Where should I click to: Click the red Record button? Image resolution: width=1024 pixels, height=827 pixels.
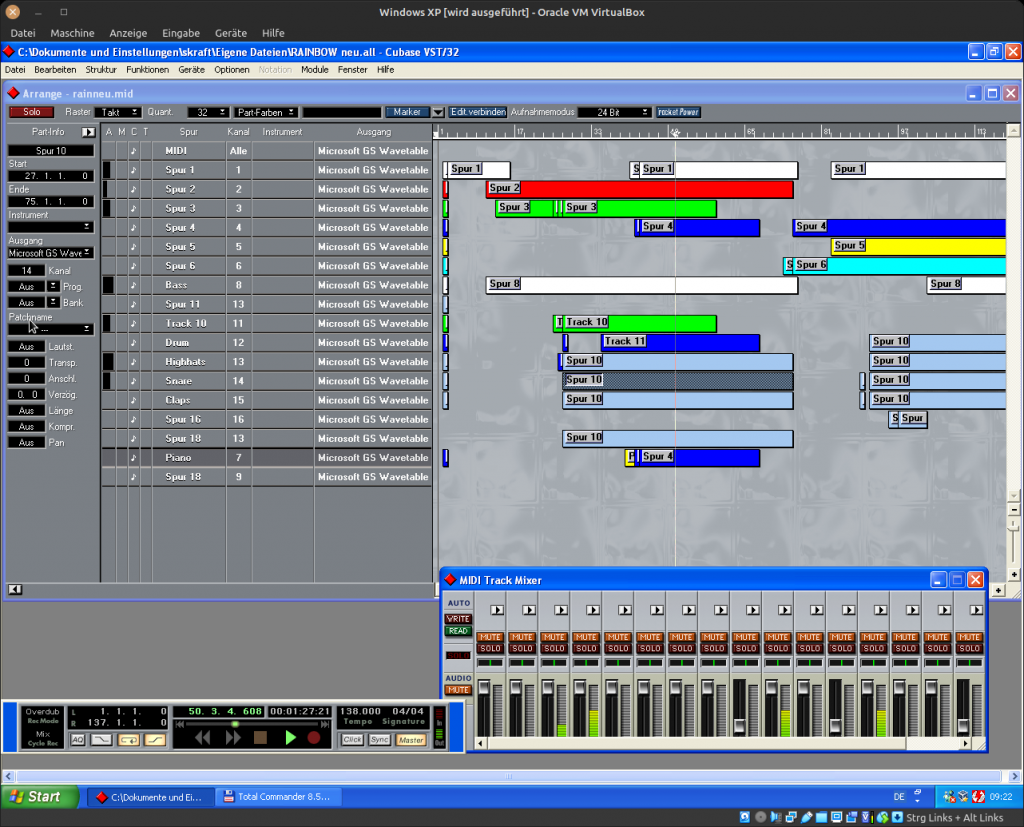[x=314, y=737]
